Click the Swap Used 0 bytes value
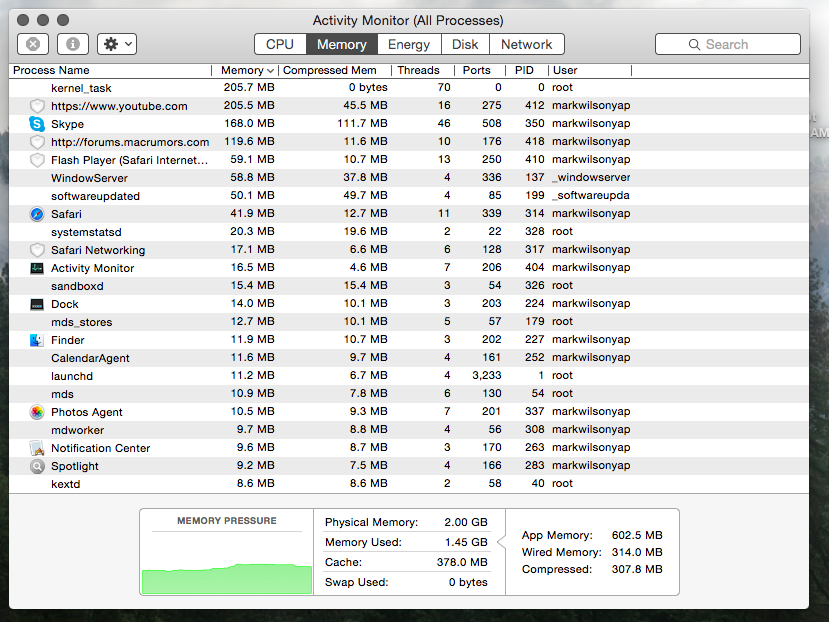Screen dimensions: 829x622 click(468, 582)
